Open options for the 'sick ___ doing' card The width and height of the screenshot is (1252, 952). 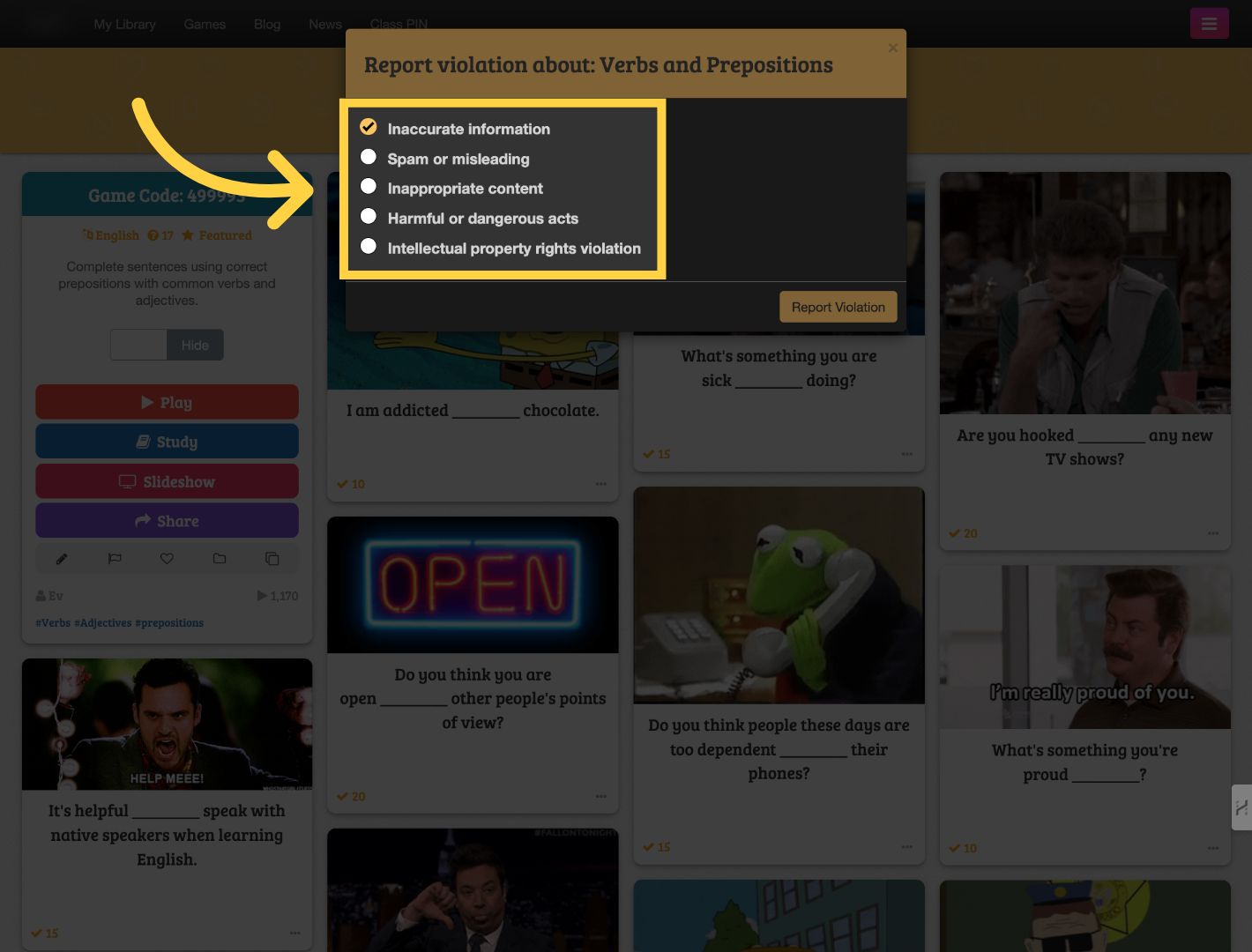[x=906, y=454]
